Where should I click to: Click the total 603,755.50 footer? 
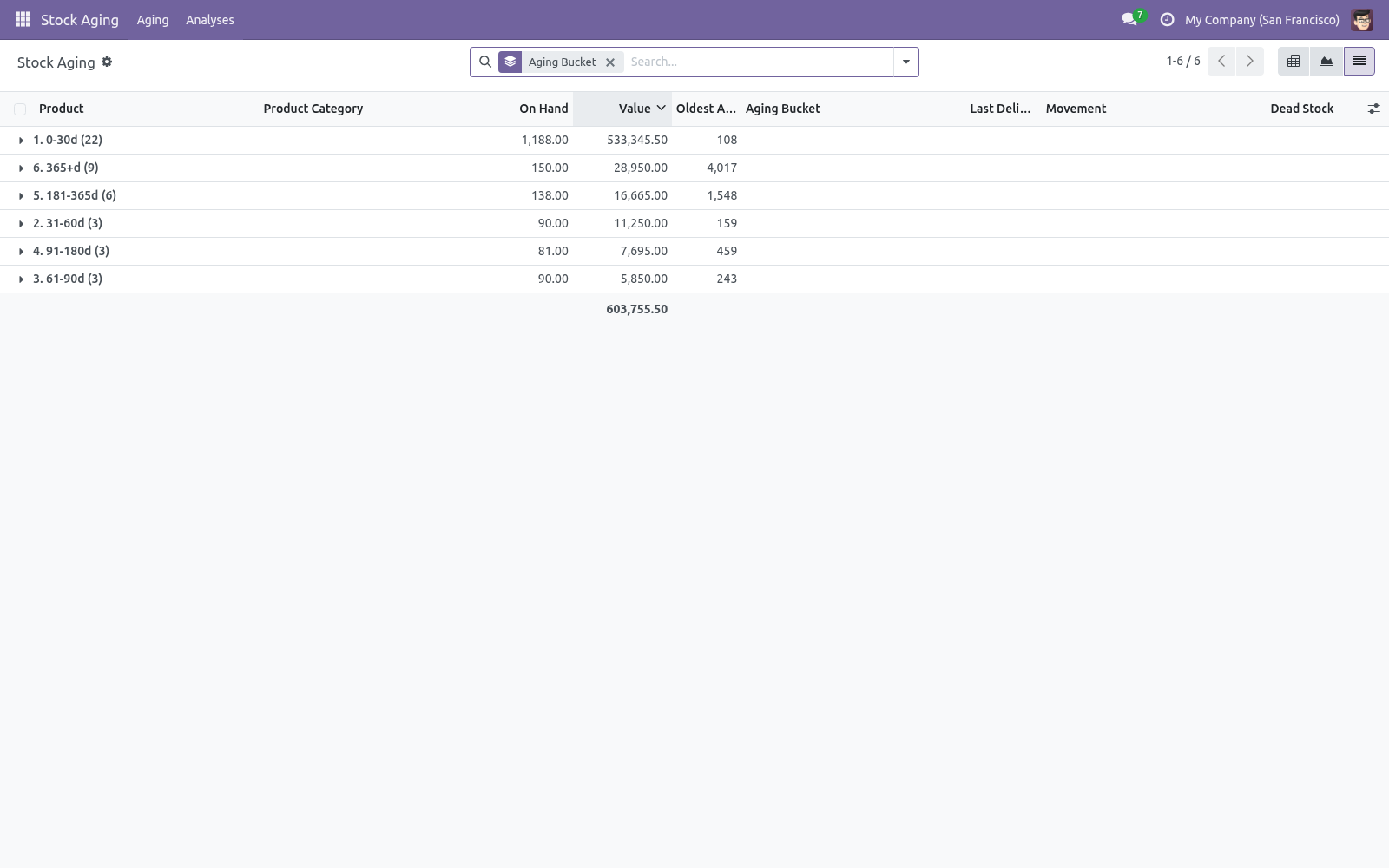(637, 309)
